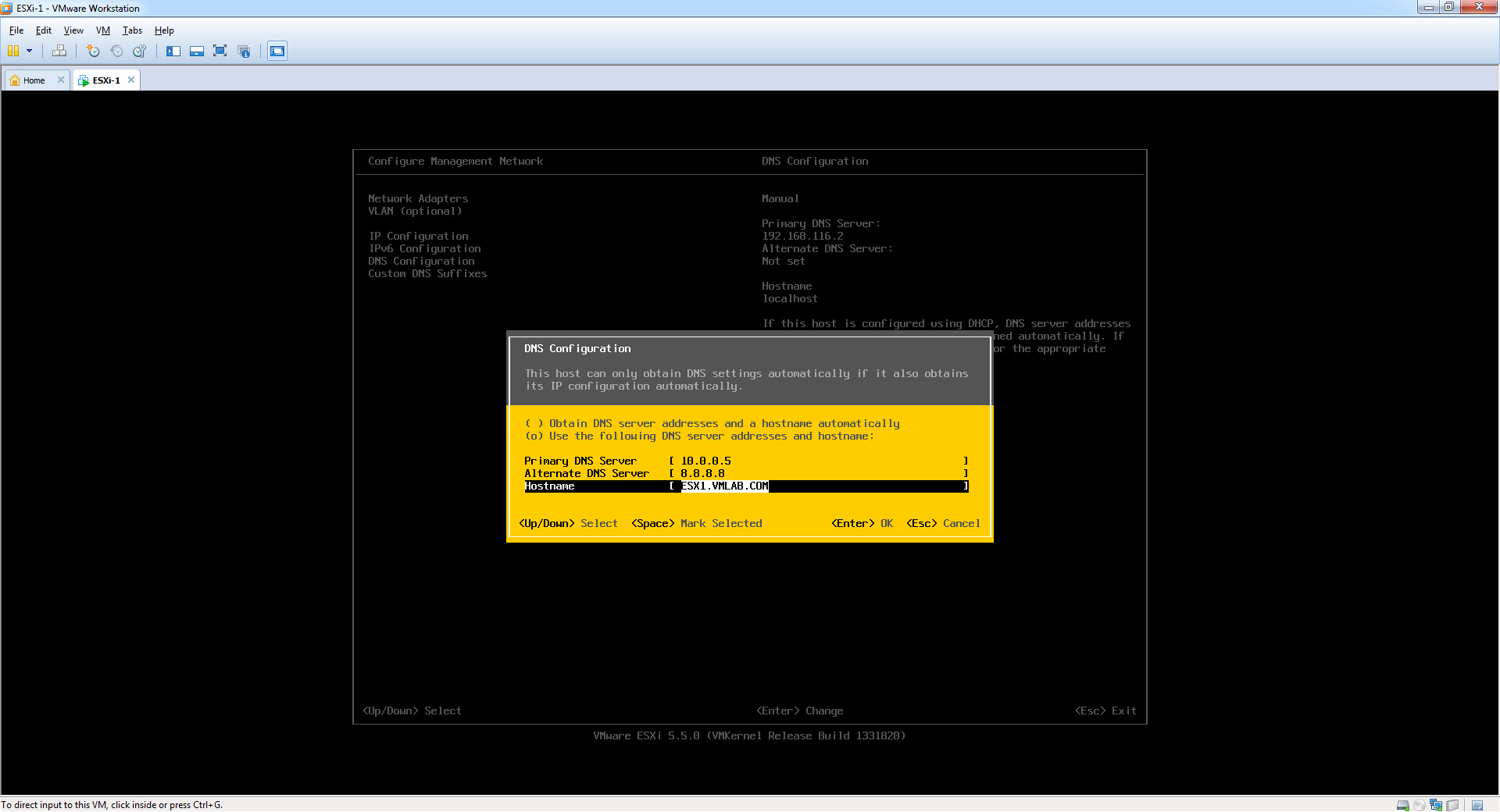This screenshot has width=1500, height=812.
Task: Switch to the Home tab
Action: (34, 80)
